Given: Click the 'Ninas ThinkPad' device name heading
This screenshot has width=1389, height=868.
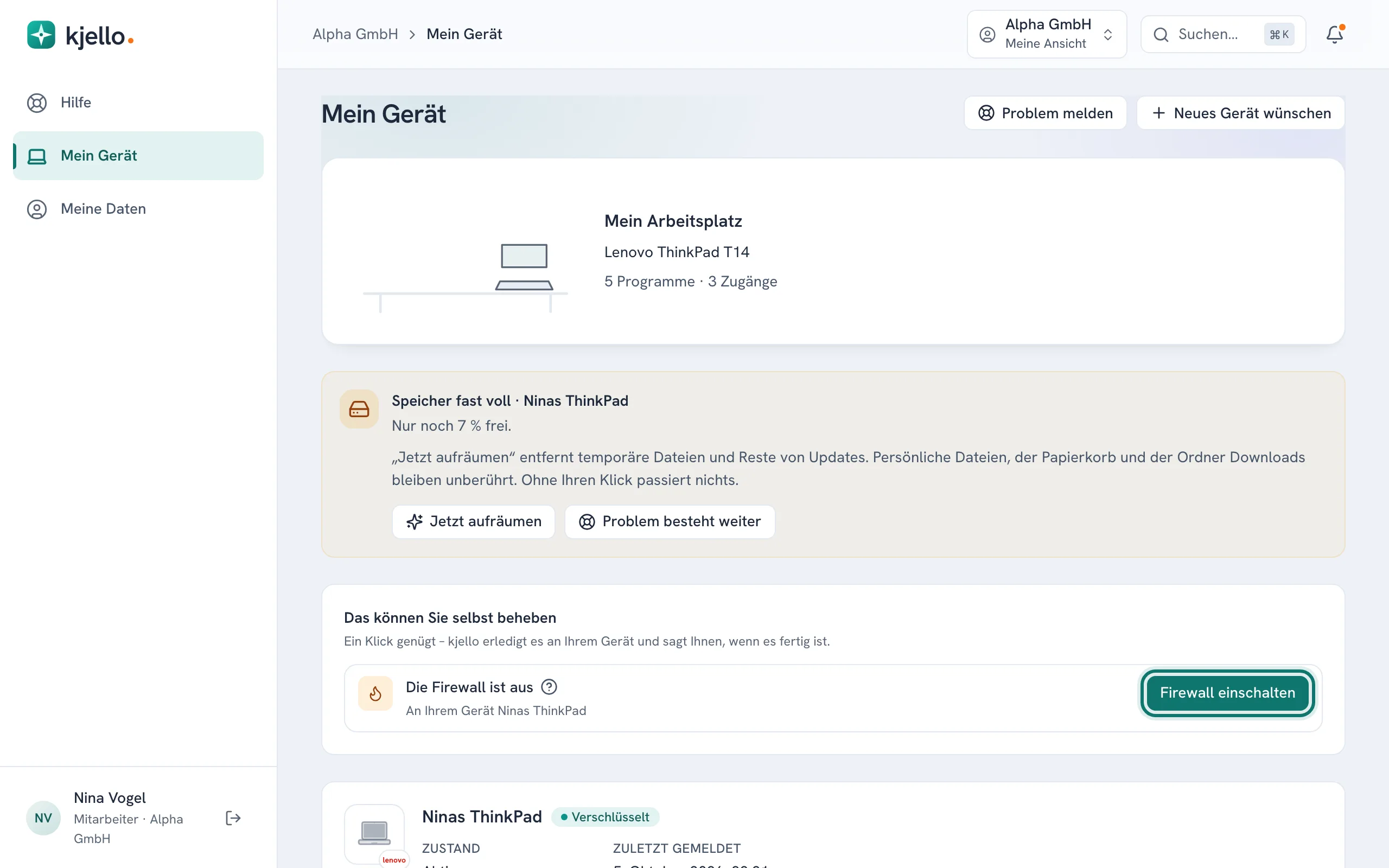Looking at the screenshot, I should (482, 817).
